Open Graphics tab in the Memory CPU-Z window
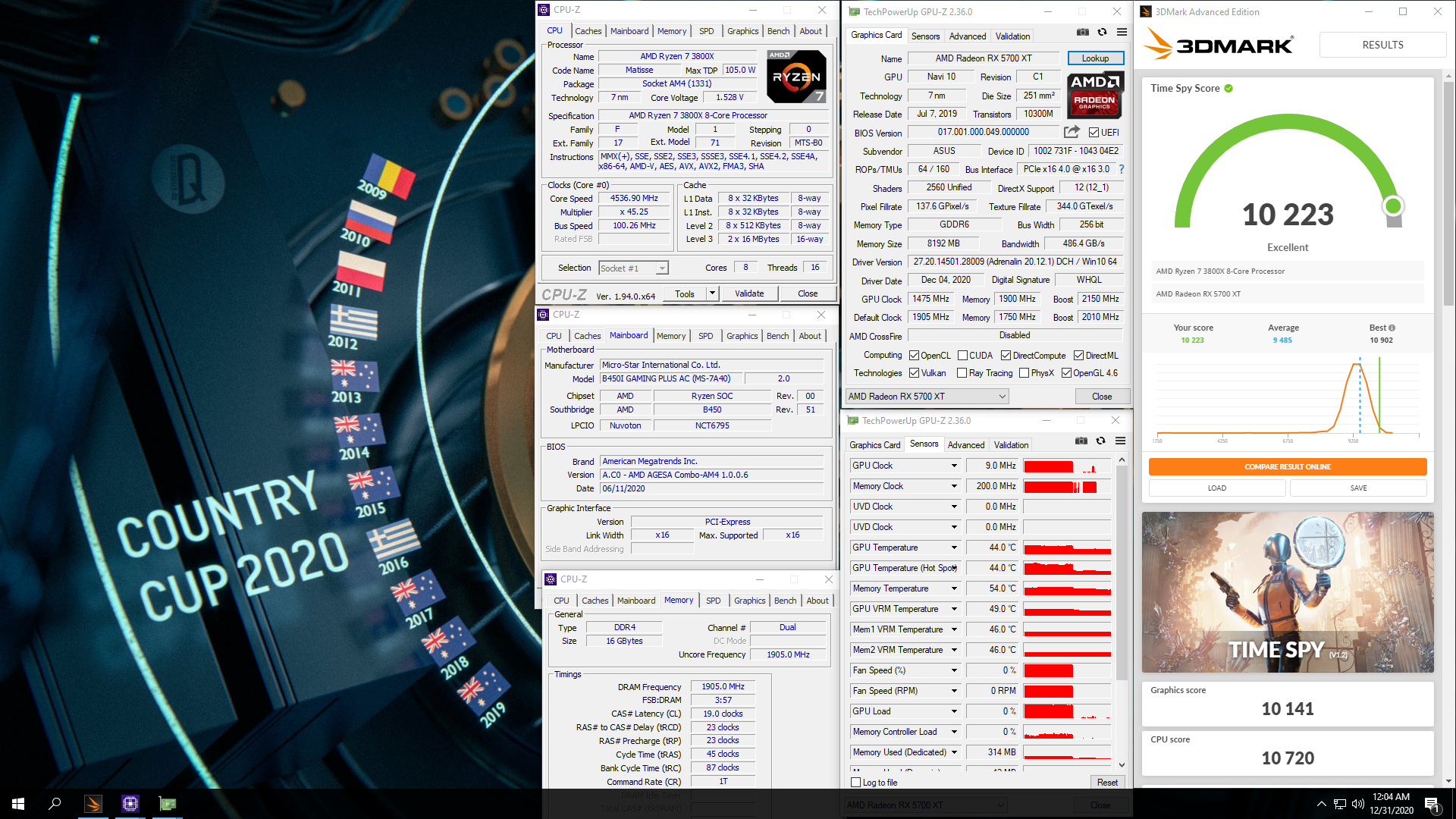 point(749,601)
